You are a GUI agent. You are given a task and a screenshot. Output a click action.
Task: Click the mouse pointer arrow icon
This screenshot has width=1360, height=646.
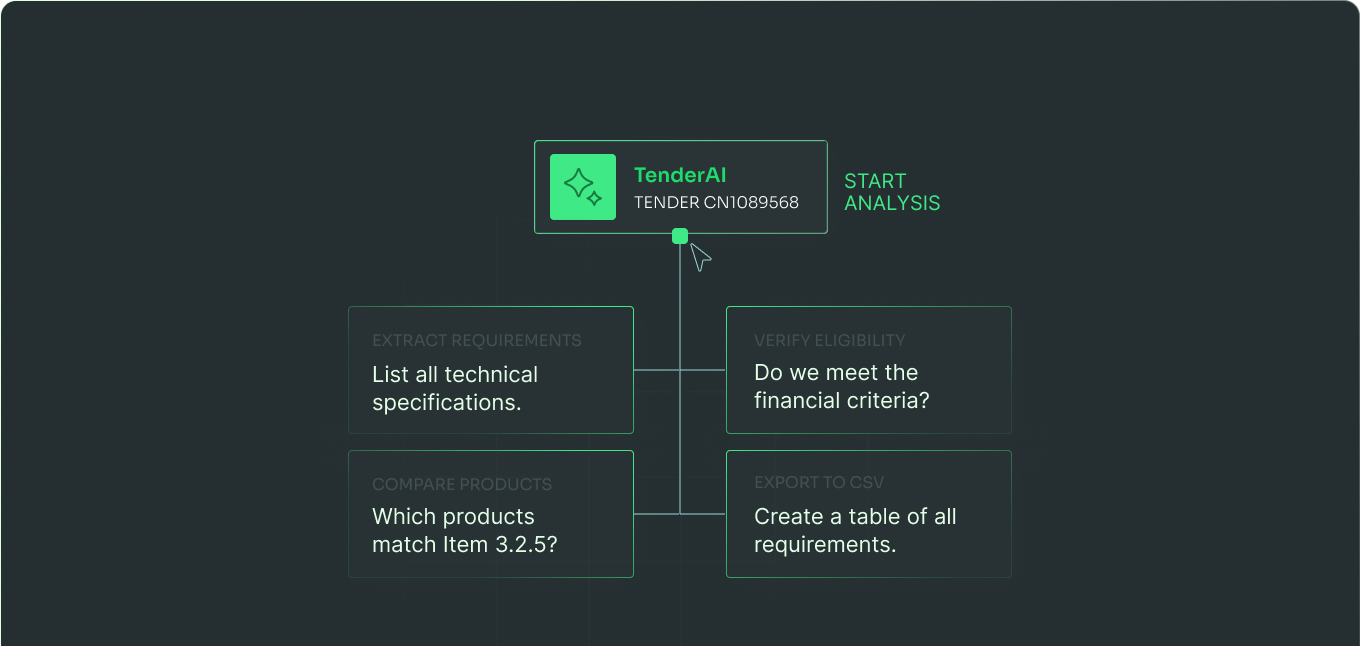pos(700,257)
